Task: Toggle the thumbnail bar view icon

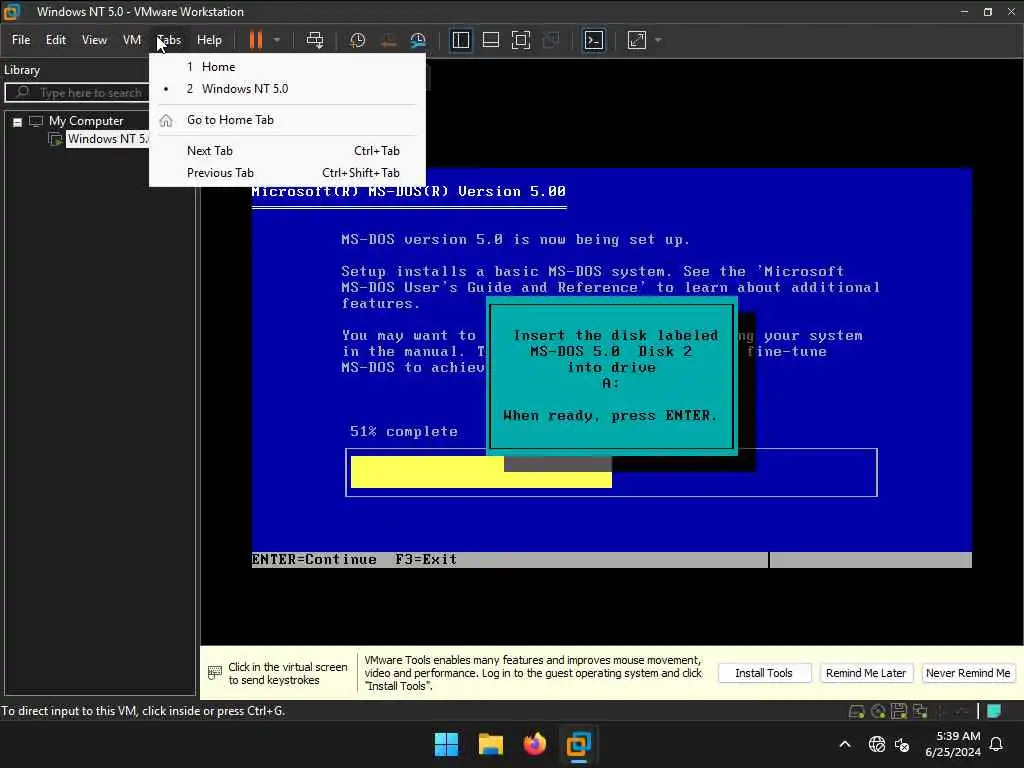Action: coord(490,40)
